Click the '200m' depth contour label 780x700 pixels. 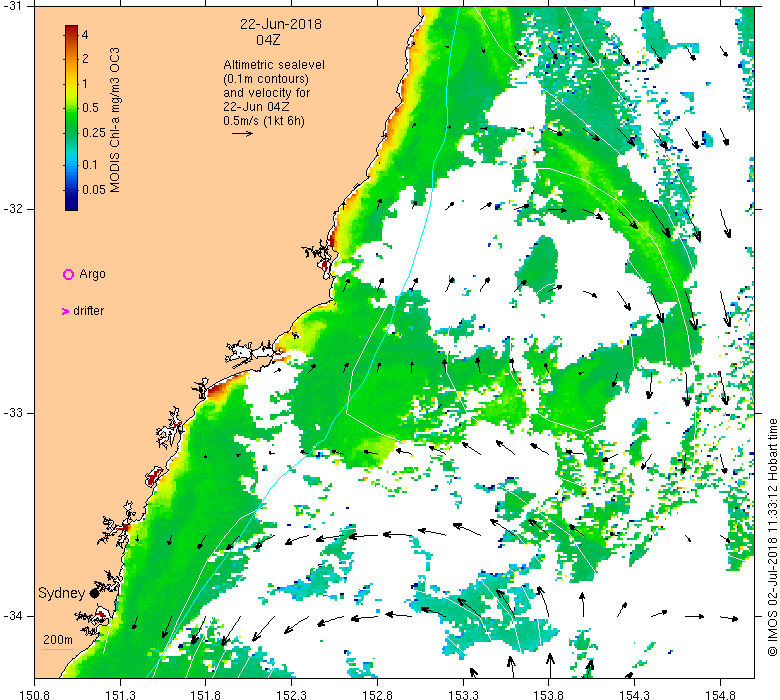pyautogui.click(x=58, y=640)
